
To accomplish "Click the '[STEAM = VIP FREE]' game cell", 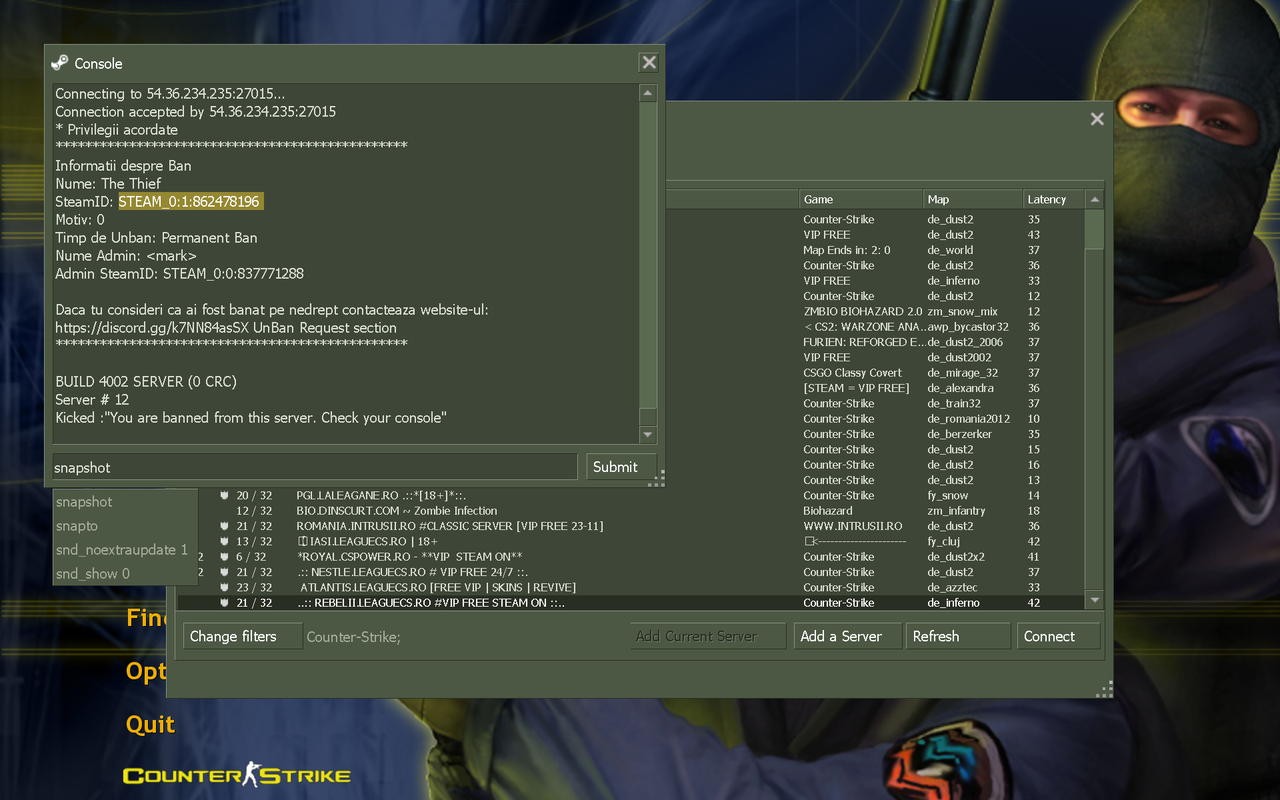I will point(856,388).
